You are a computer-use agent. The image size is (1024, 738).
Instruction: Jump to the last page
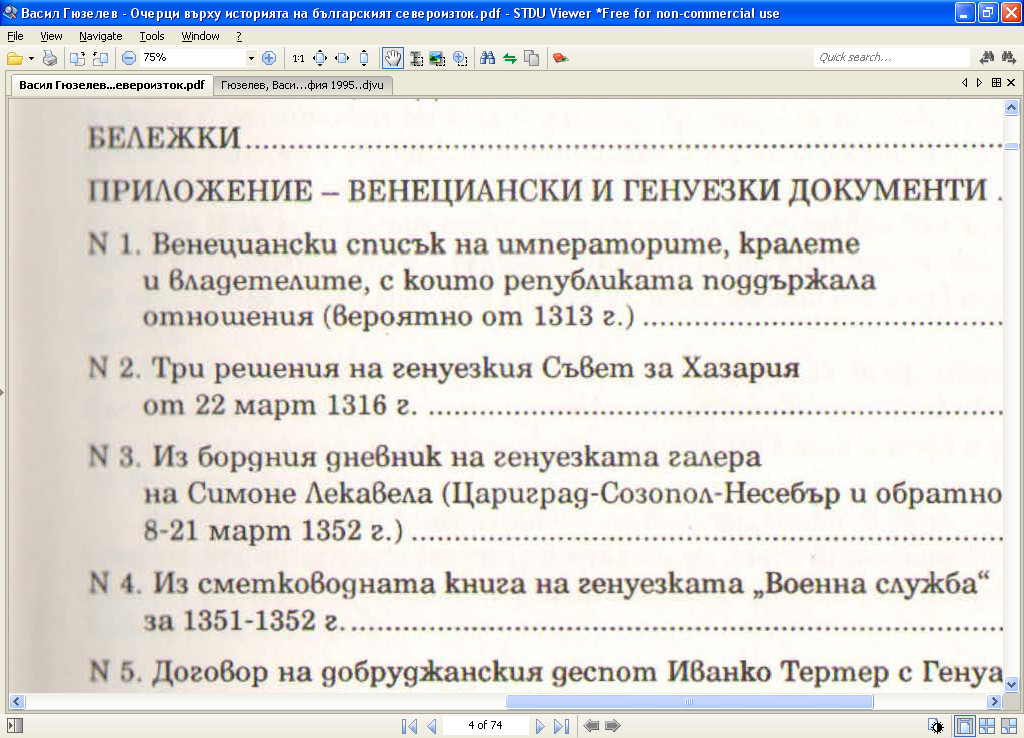tap(561, 726)
